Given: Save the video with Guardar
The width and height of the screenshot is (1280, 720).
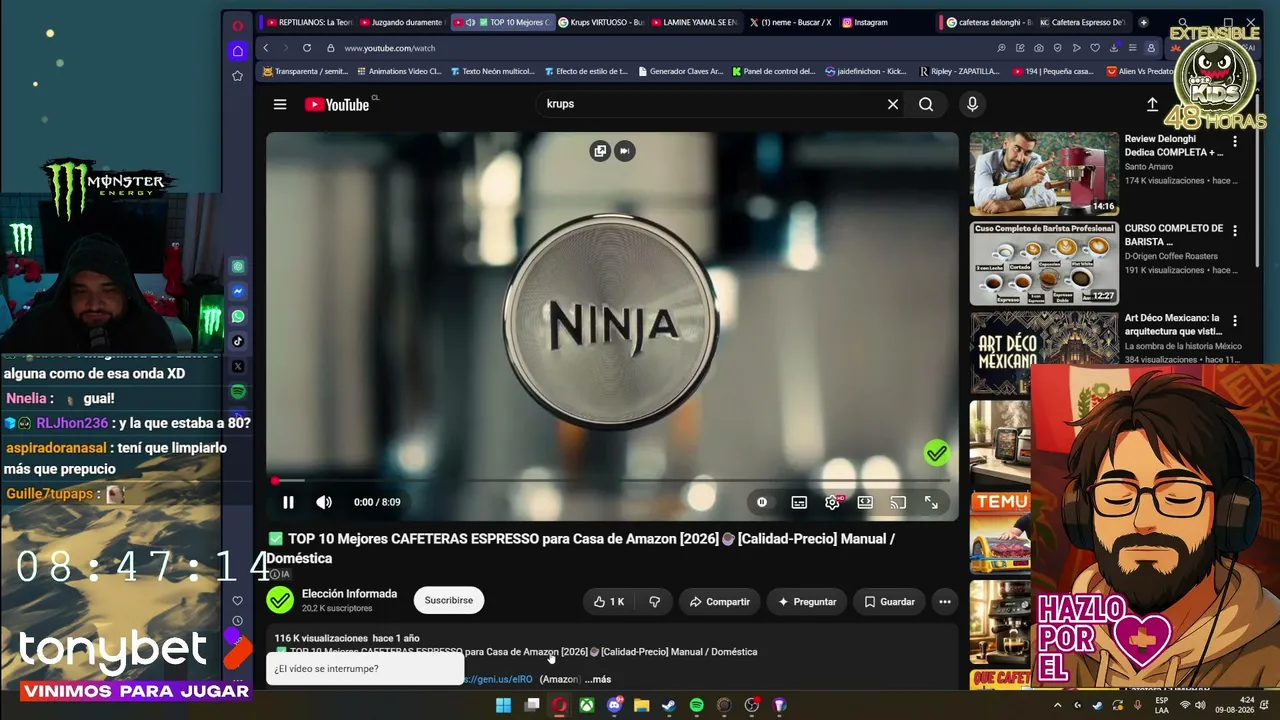Looking at the screenshot, I should point(890,602).
